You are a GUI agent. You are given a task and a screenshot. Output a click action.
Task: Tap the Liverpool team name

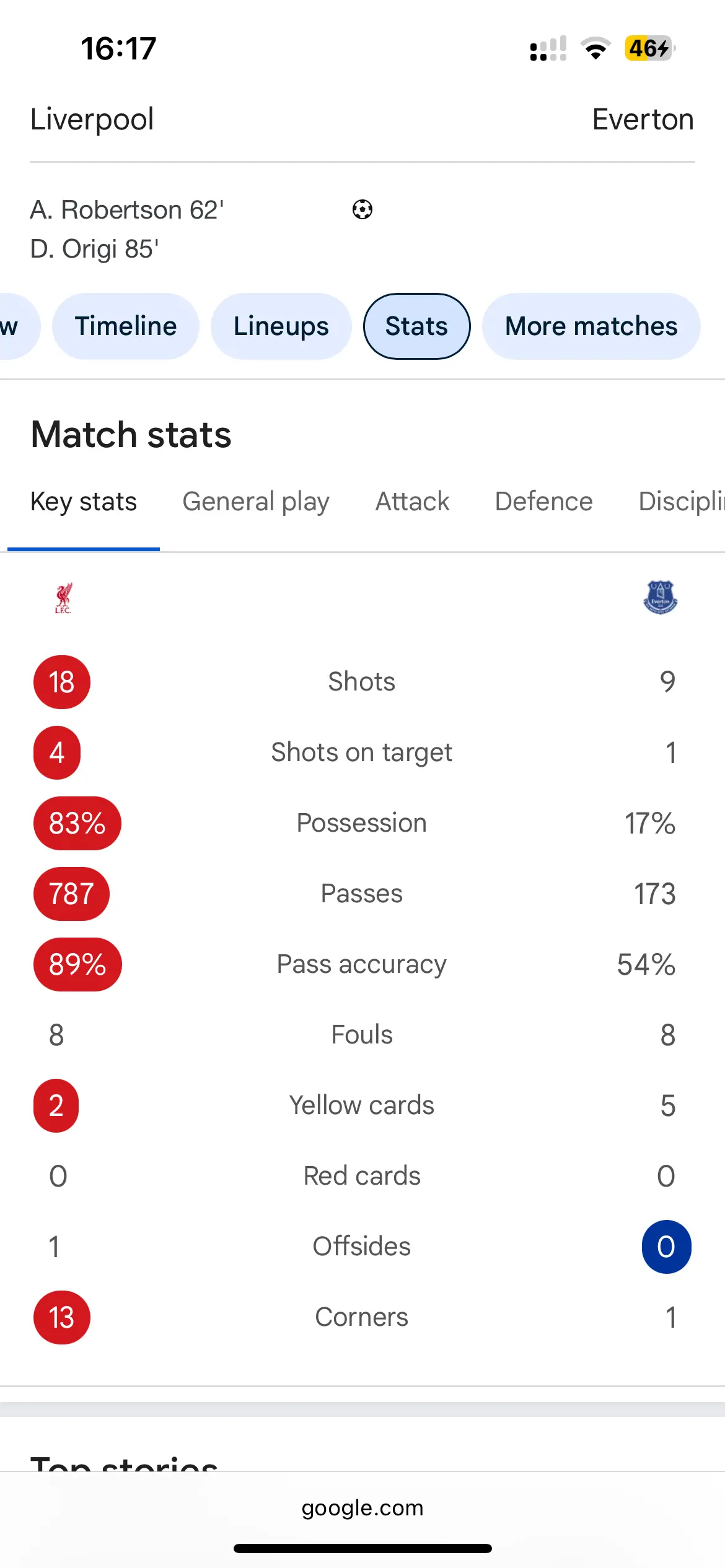(x=92, y=119)
